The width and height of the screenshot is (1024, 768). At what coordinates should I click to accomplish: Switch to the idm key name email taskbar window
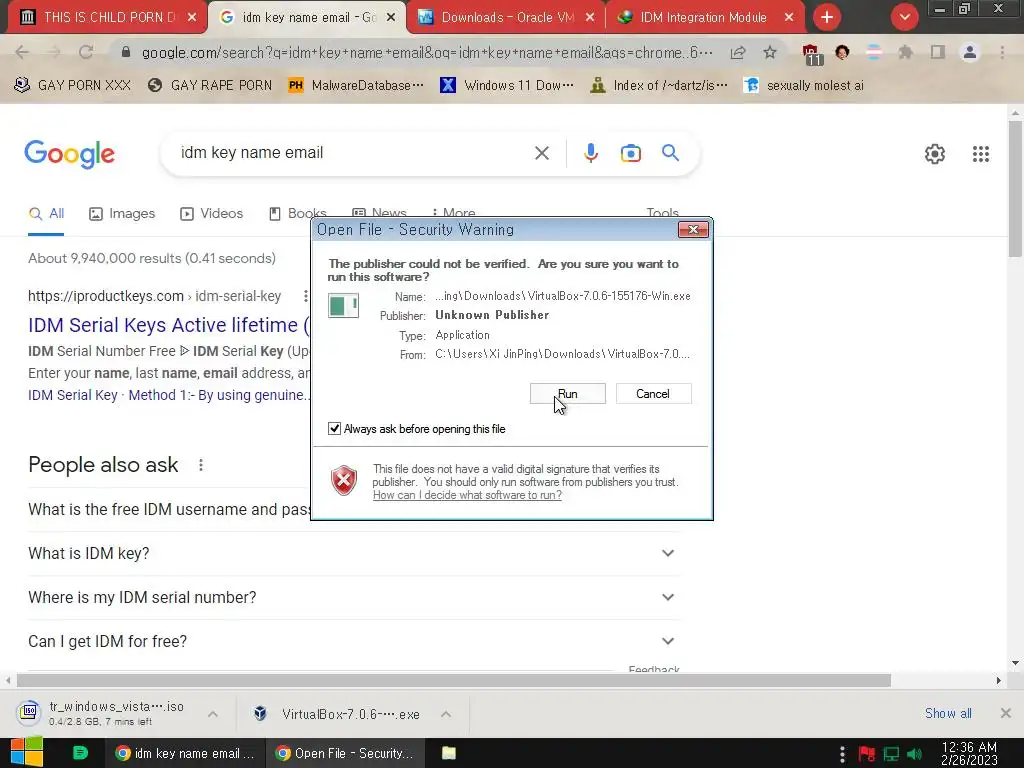185,753
